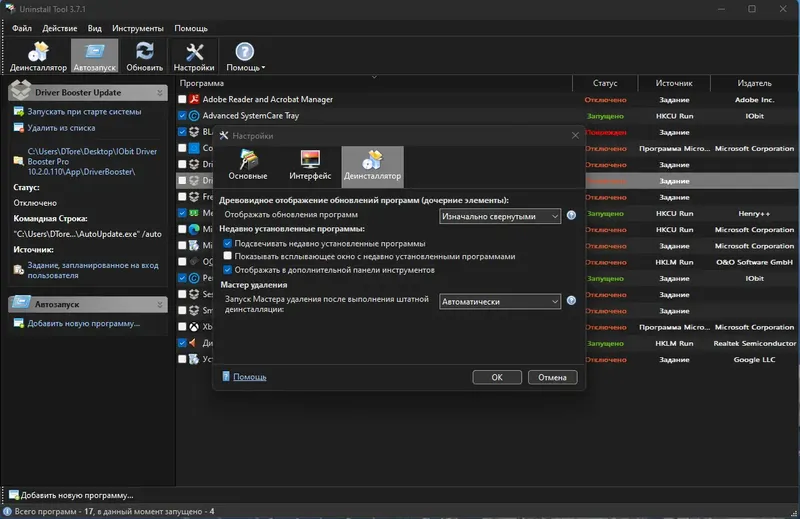
Task: Open the Инструменты menu
Action: click(138, 28)
